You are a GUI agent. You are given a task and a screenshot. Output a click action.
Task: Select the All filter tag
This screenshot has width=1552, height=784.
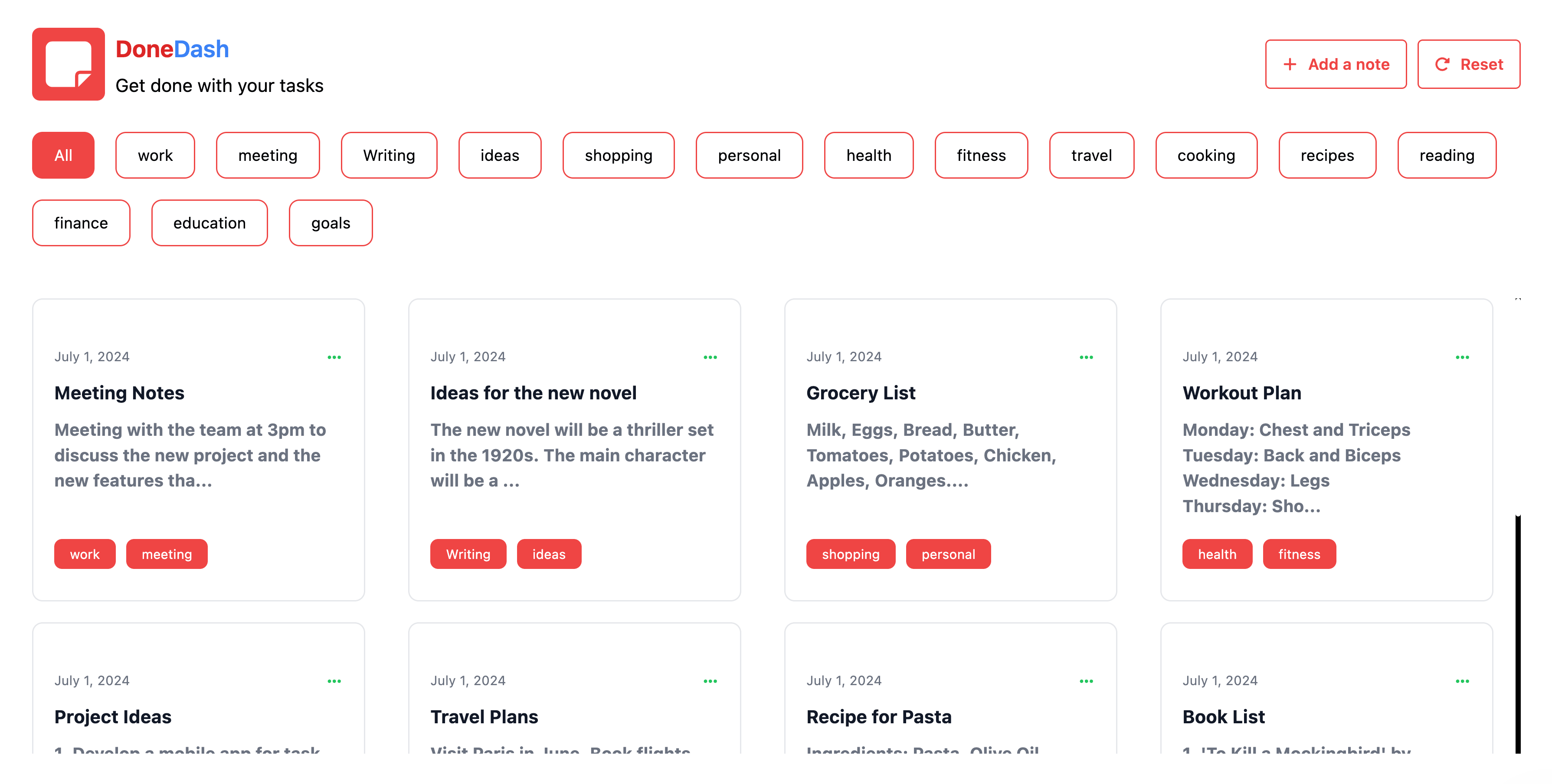pos(62,155)
